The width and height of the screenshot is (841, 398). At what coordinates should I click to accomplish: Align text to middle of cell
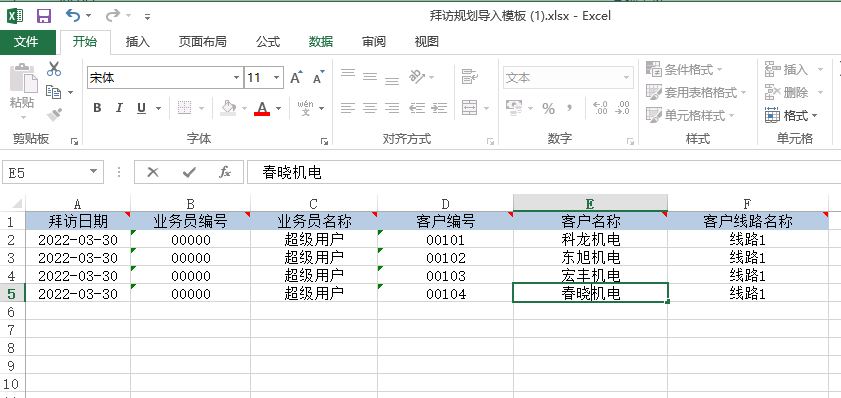click(370, 77)
